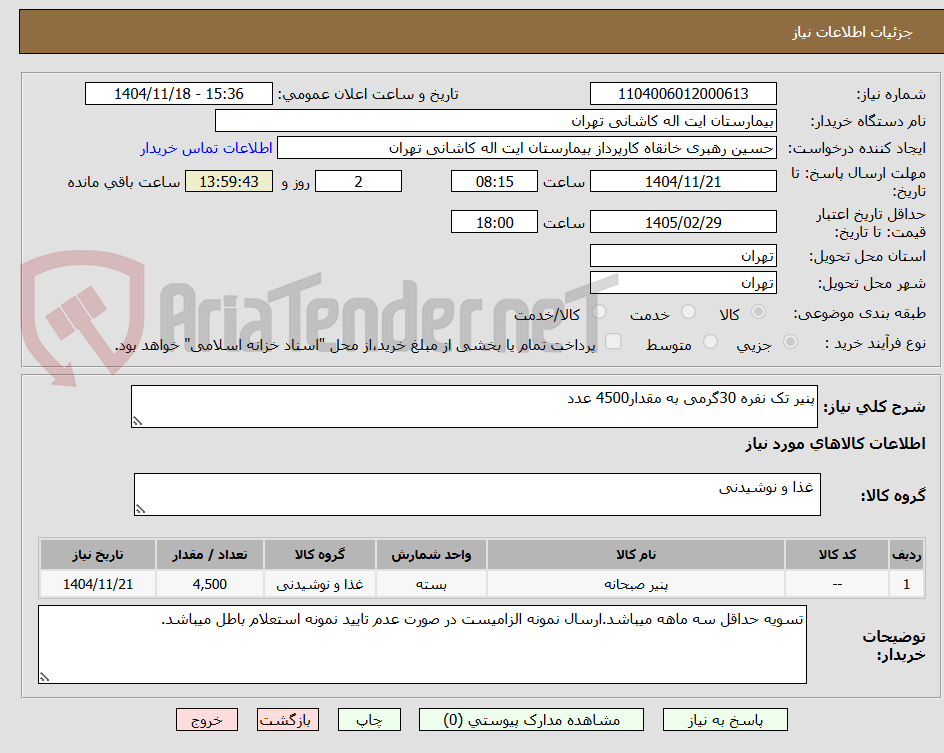Click the جزئیات اطلاعات نیاز page title
Image resolution: width=944 pixels, height=753 pixels.
[852, 32]
